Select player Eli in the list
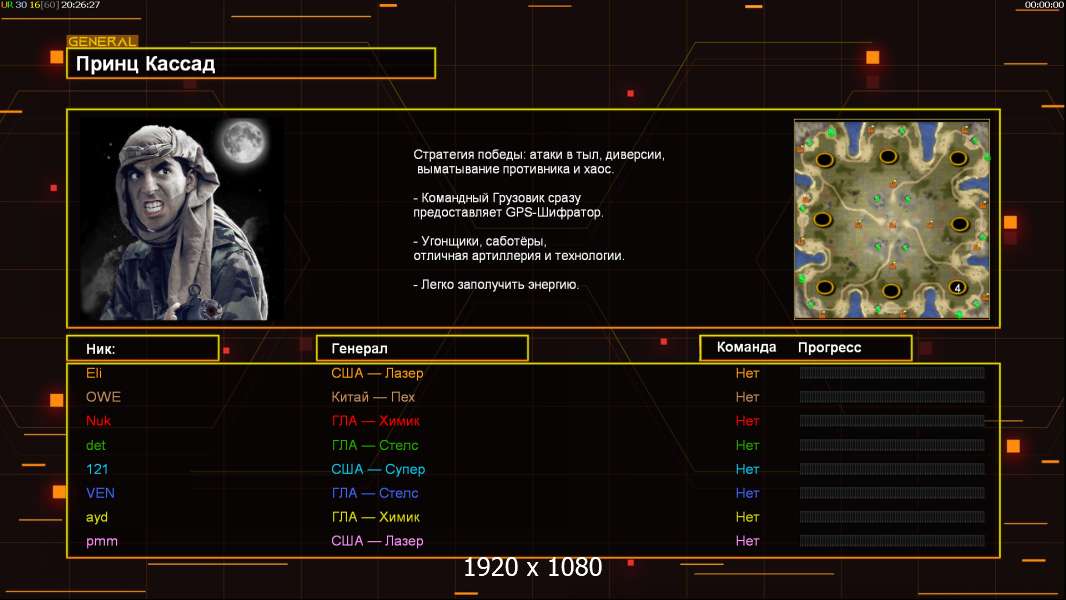The width and height of the screenshot is (1066, 600). click(x=94, y=373)
